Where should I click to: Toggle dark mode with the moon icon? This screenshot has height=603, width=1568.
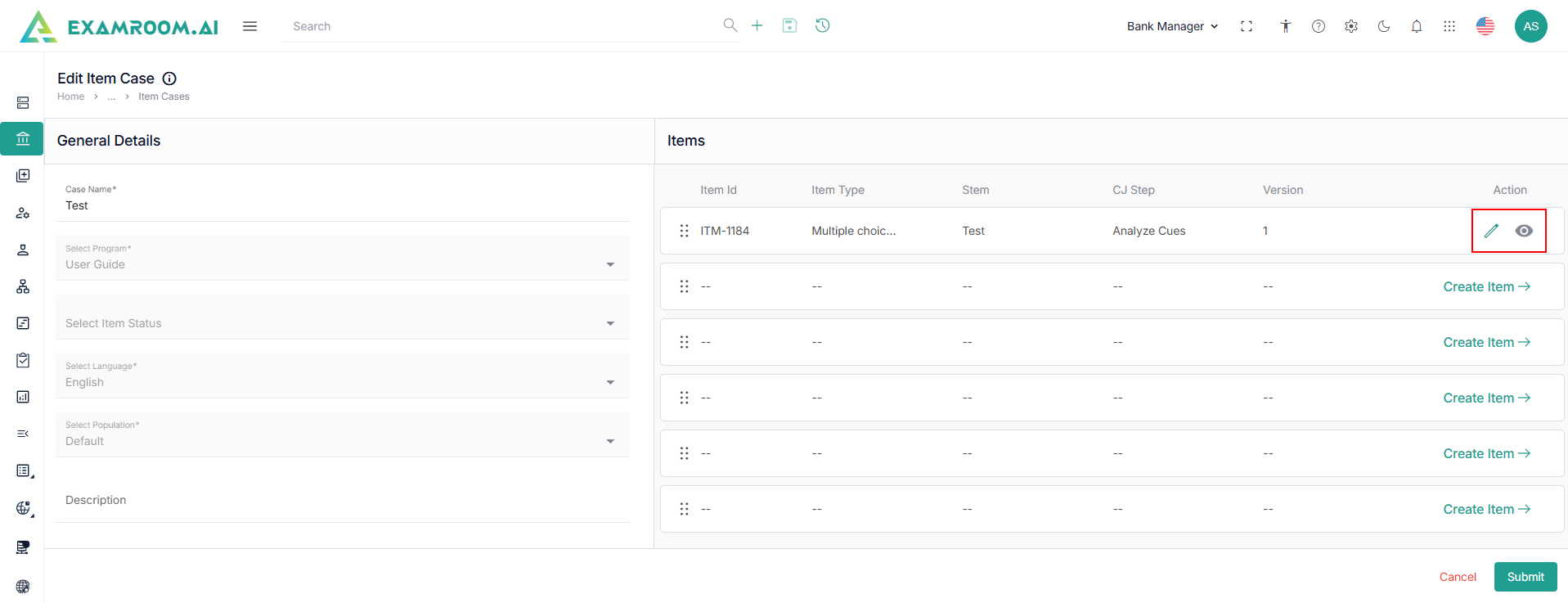pyautogui.click(x=1384, y=26)
